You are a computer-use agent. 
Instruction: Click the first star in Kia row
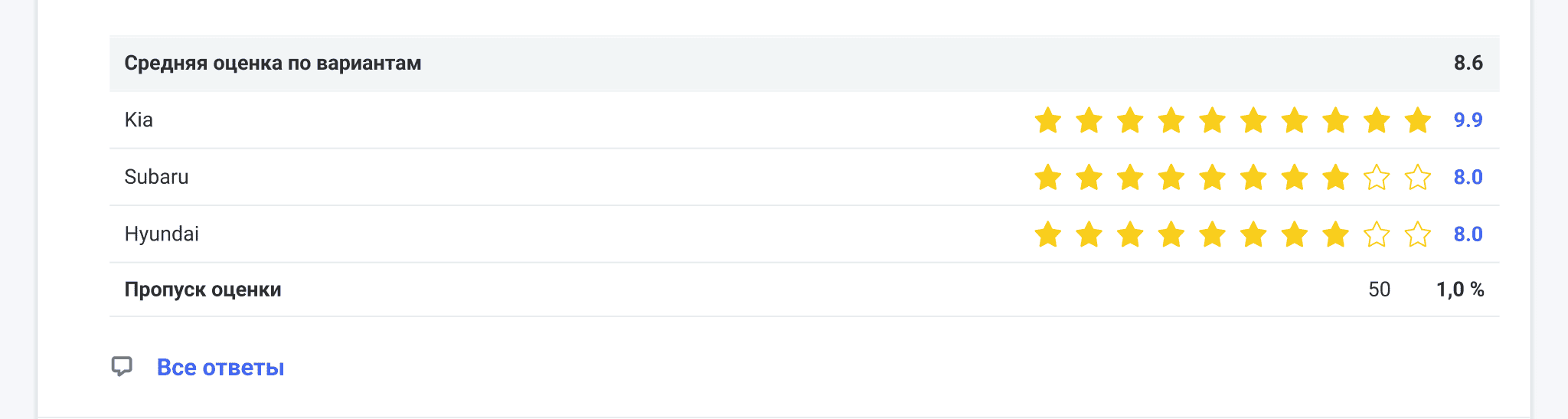pos(1047,120)
